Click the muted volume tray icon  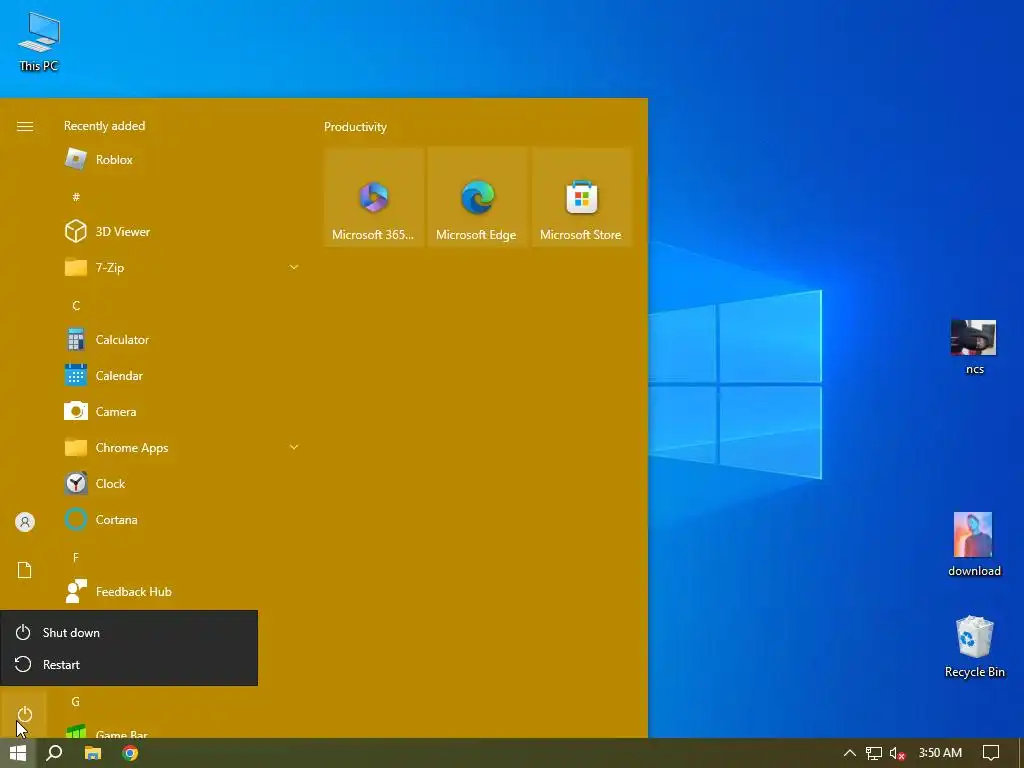pos(897,753)
